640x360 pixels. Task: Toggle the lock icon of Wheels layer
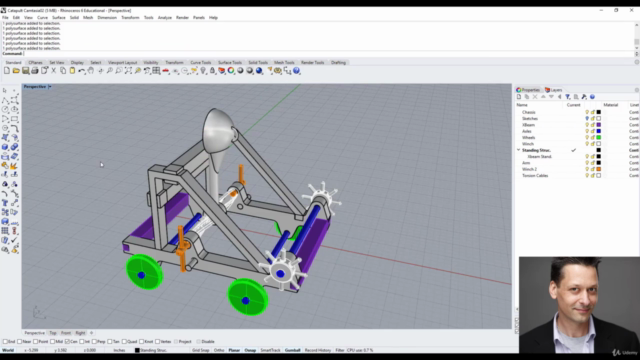tap(593, 138)
